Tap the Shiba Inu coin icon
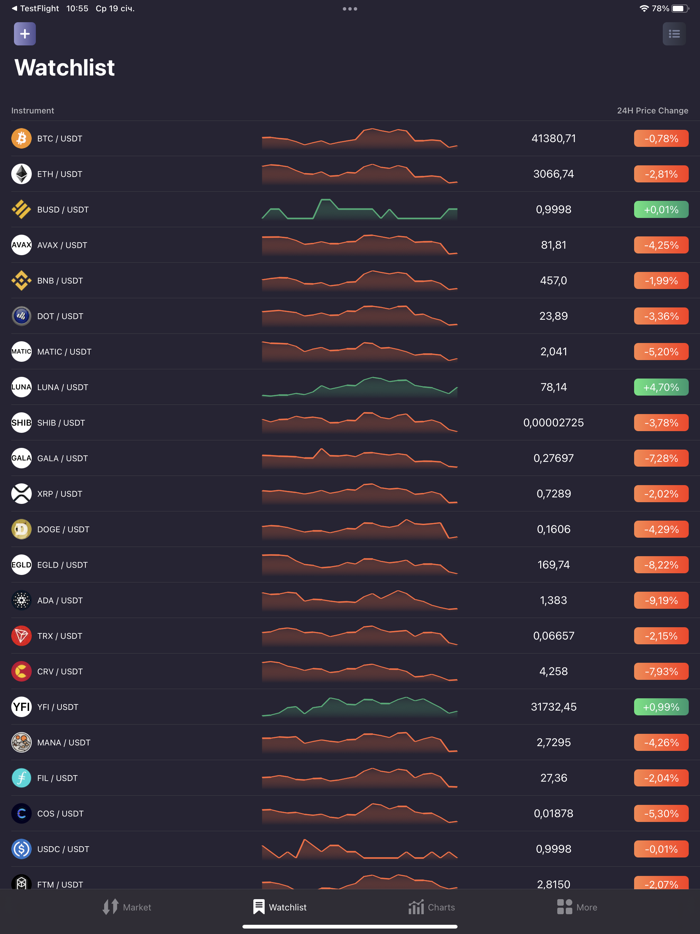 click(x=21, y=423)
